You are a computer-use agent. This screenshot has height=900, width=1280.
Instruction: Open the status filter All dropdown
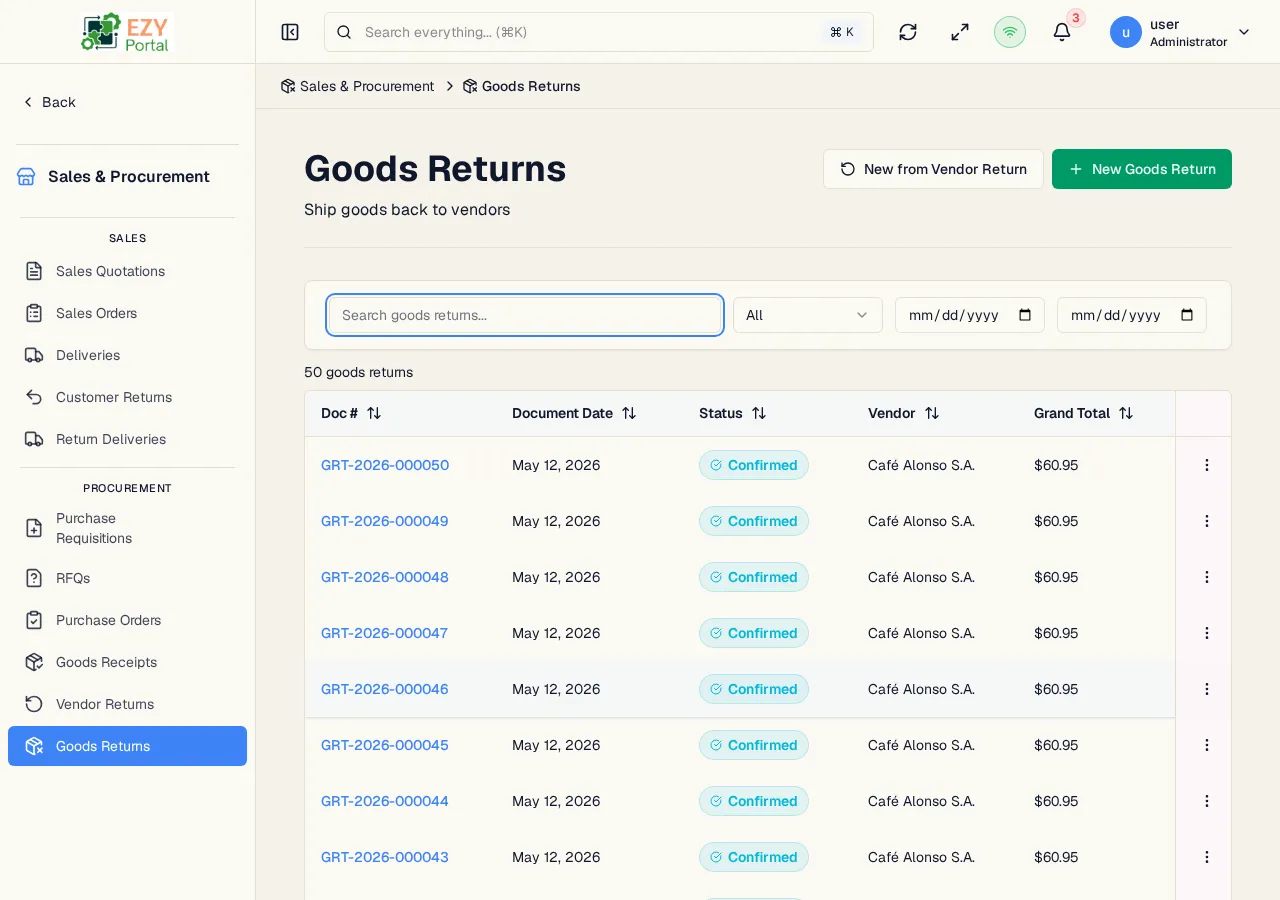coord(808,315)
